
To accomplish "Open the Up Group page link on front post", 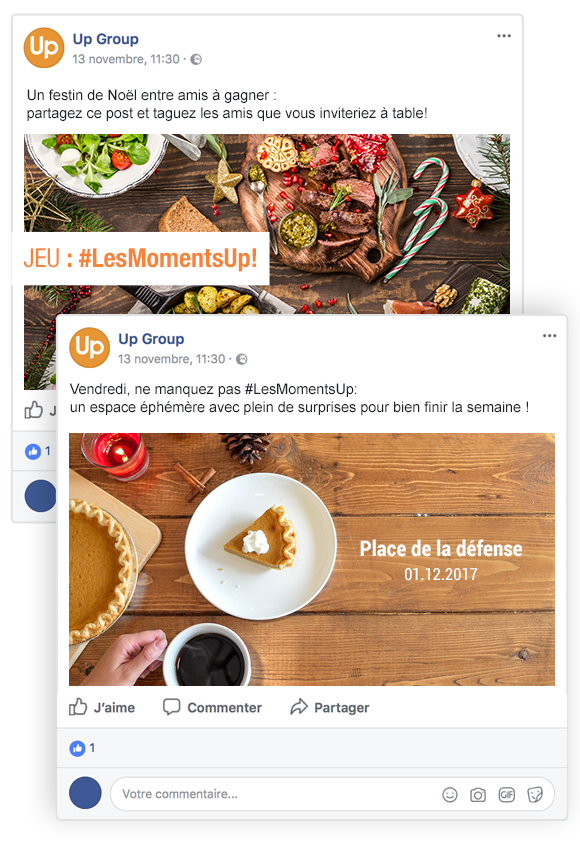I will [x=151, y=339].
